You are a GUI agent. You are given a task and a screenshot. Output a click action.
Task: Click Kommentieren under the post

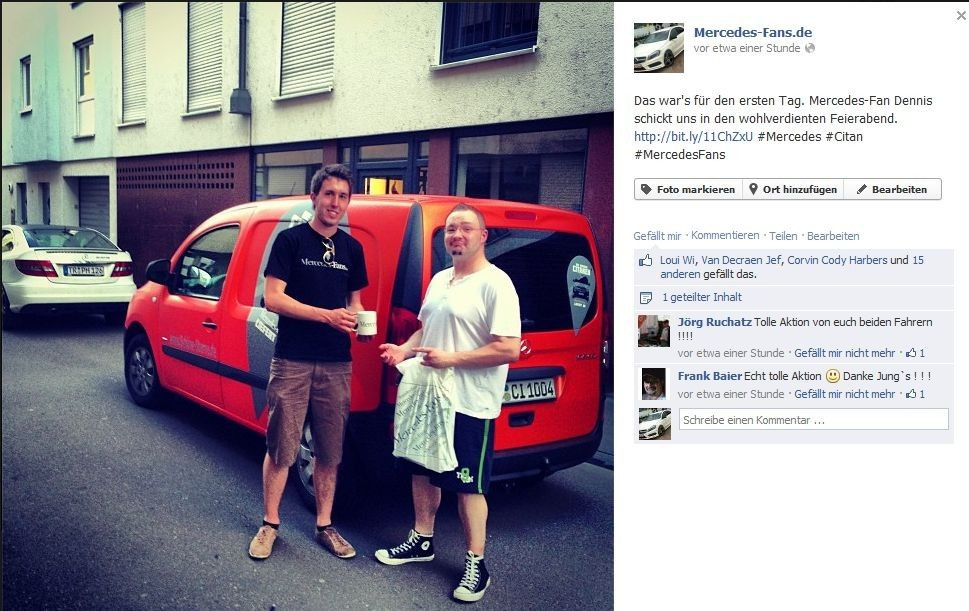pos(725,235)
